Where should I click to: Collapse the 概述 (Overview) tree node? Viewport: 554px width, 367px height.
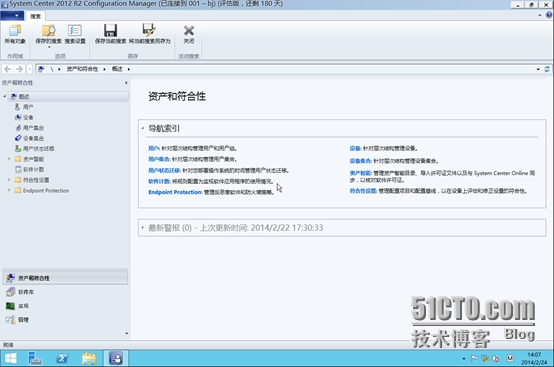click(x=5, y=96)
